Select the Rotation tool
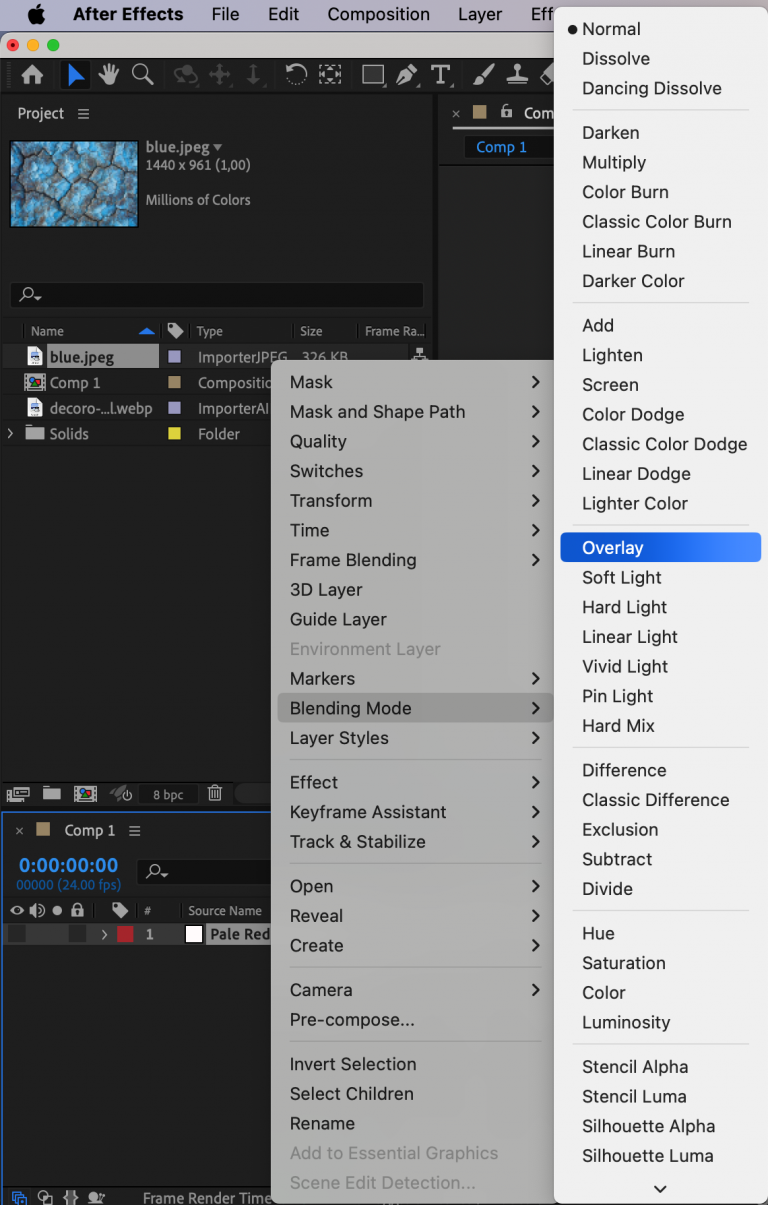This screenshot has height=1205, width=768. pos(295,74)
